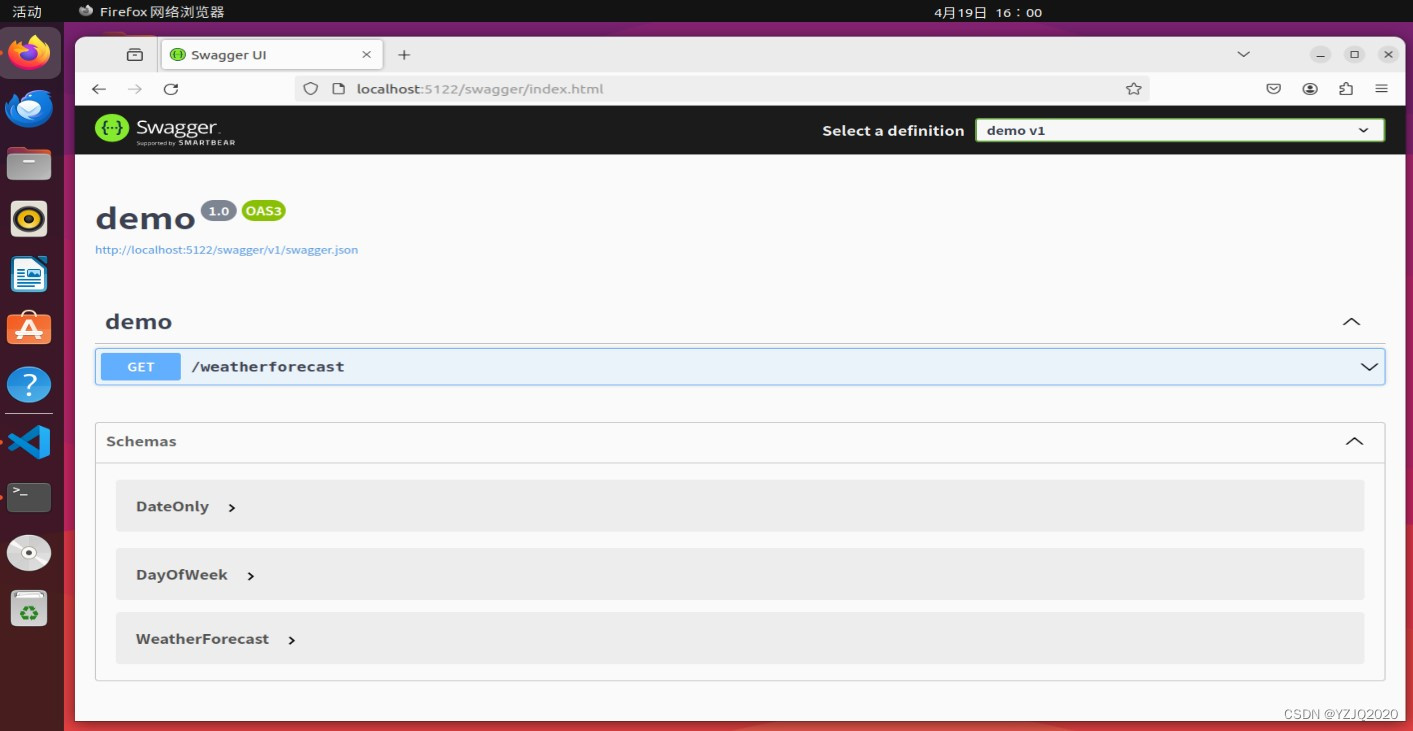Open the Extensions puzzle icon

(x=1346, y=89)
